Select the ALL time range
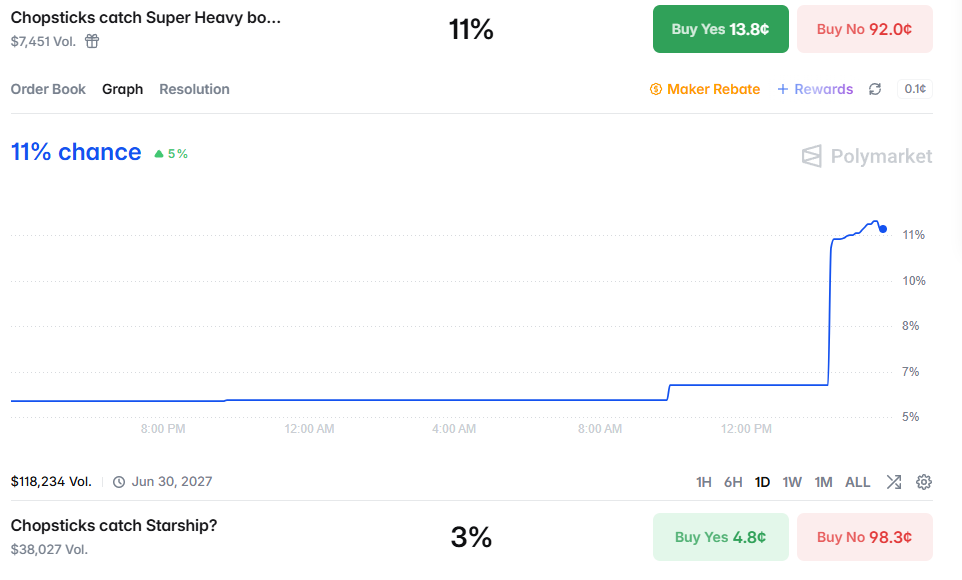The height and width of the screenshot is (580, 962). [858, 482]
